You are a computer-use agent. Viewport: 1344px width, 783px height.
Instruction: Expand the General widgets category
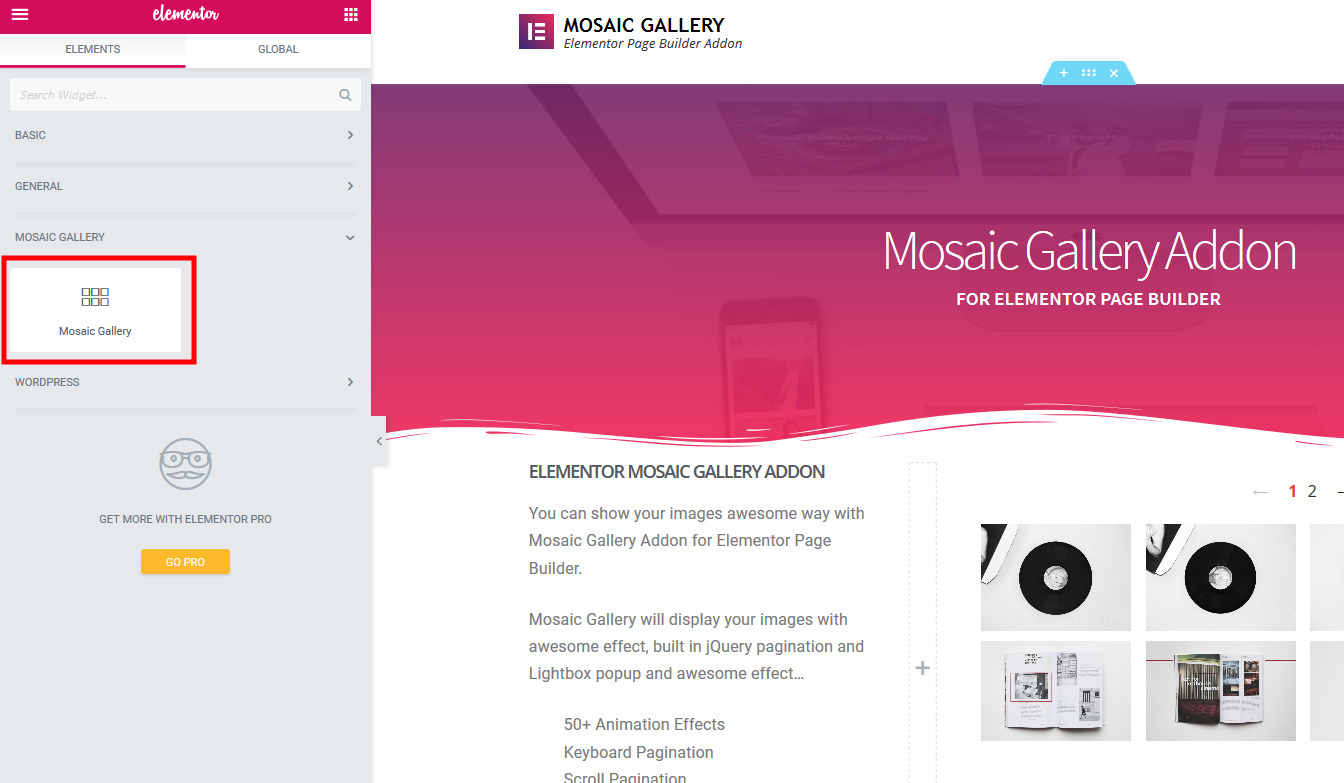click(x=185, y=186)
